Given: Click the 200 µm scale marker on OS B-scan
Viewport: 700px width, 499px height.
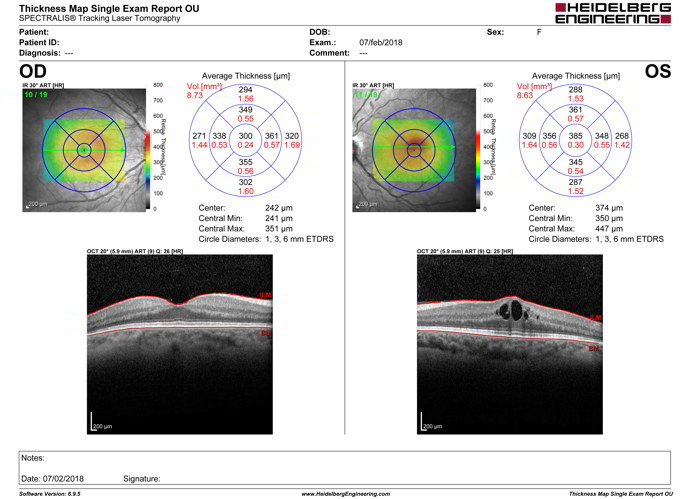Looking at the screenshot, I should point(430,426).
